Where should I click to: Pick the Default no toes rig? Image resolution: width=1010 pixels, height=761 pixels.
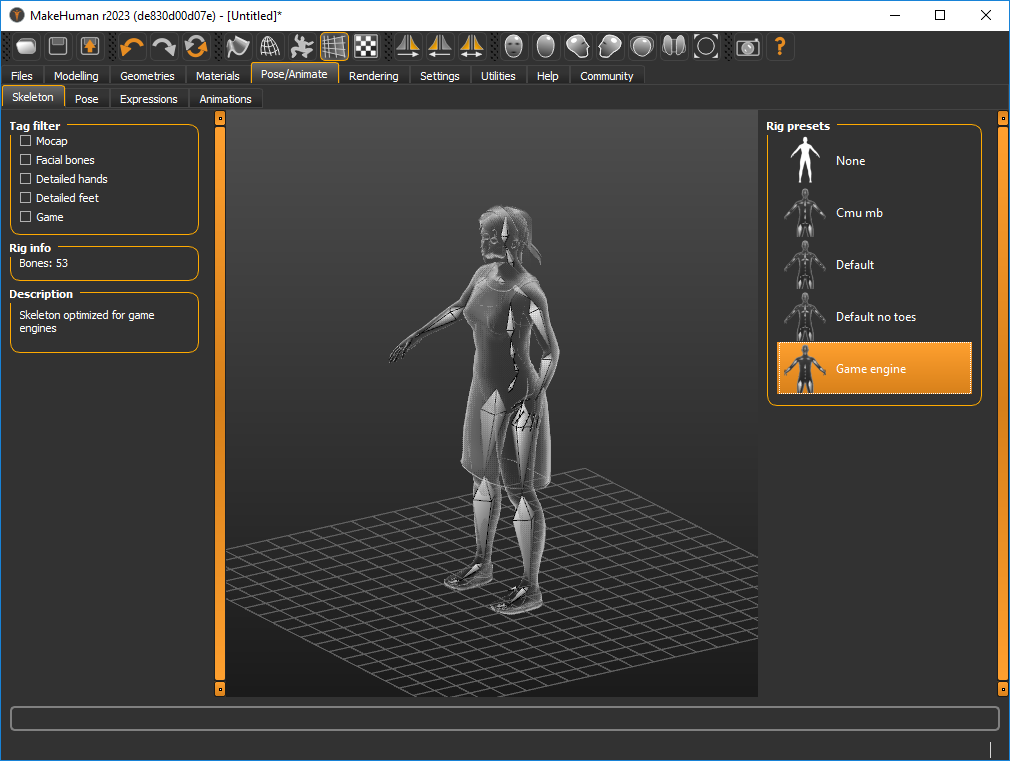[874, 317]
